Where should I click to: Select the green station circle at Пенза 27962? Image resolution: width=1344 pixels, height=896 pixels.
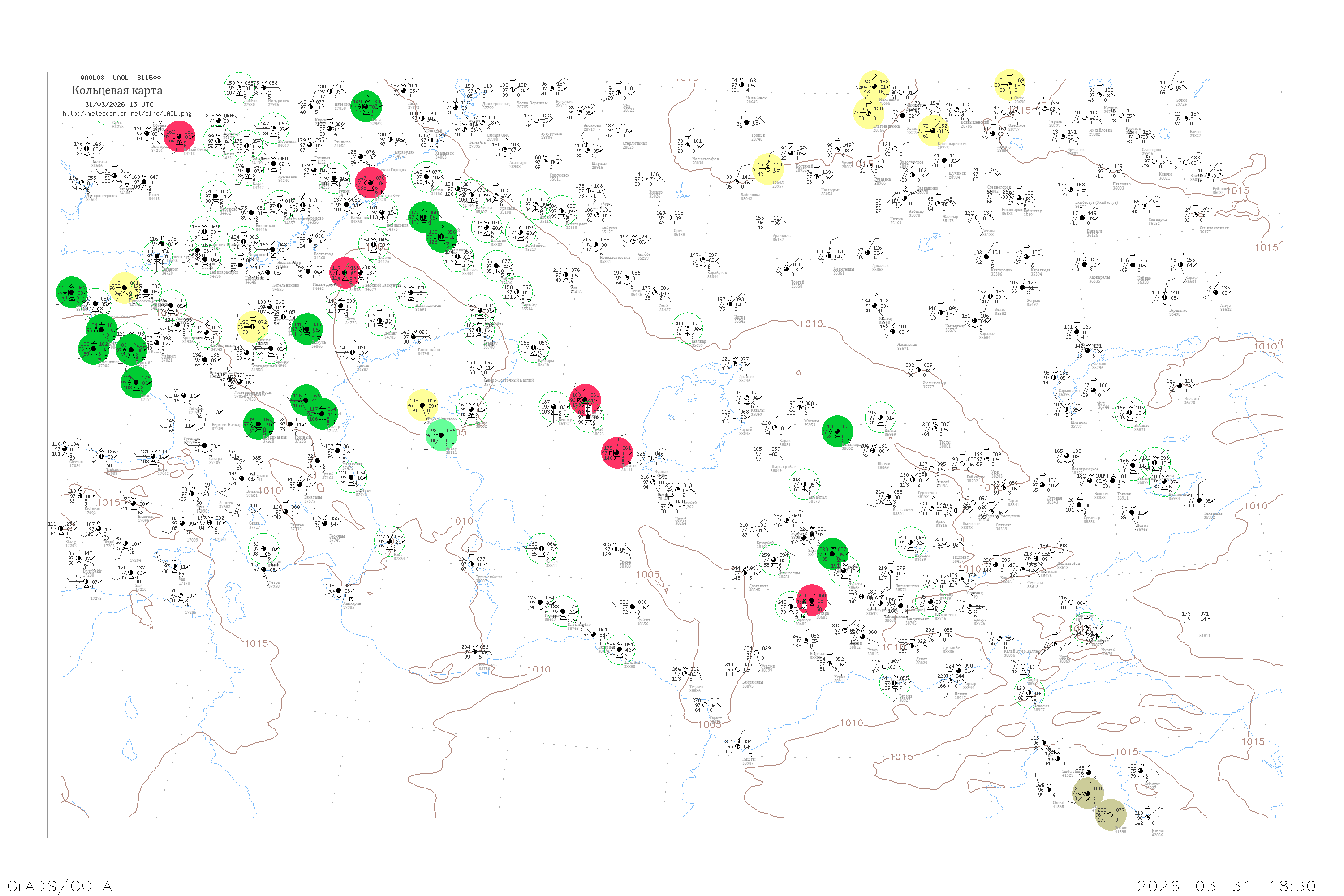pyautogui.click(x=366, y=106)
